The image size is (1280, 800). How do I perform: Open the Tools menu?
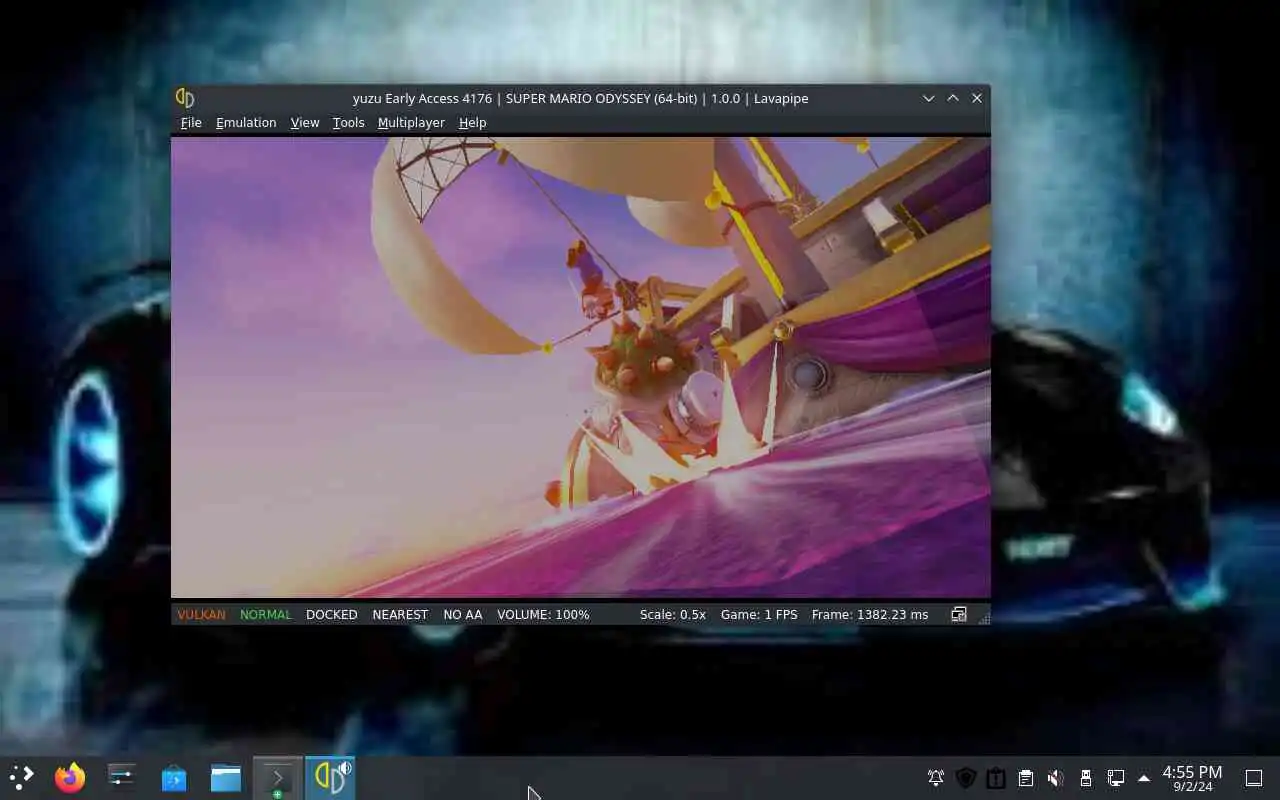[x=348, y=122]
